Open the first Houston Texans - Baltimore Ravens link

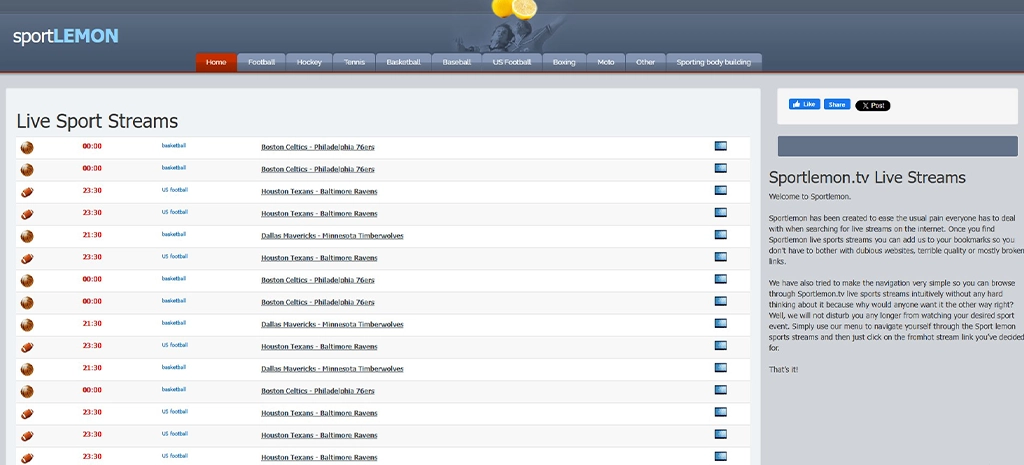pos(319,191)
